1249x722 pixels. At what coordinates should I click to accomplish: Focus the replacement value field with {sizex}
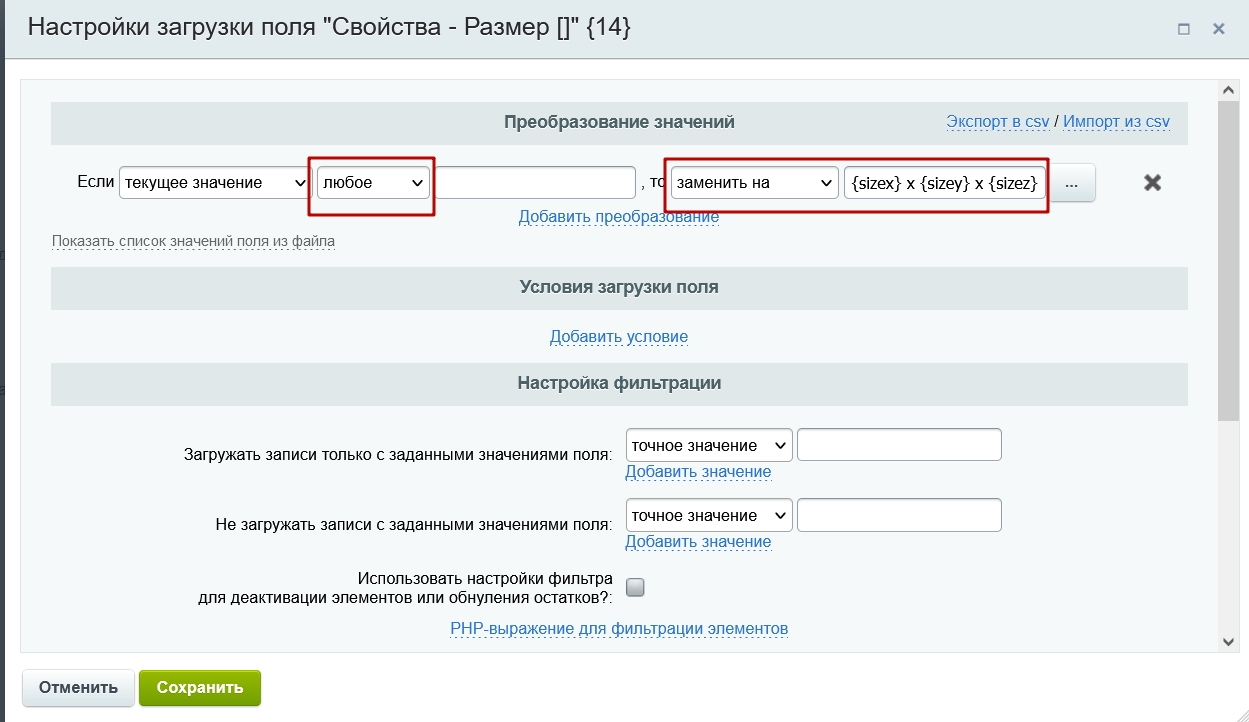pos(946,183)
